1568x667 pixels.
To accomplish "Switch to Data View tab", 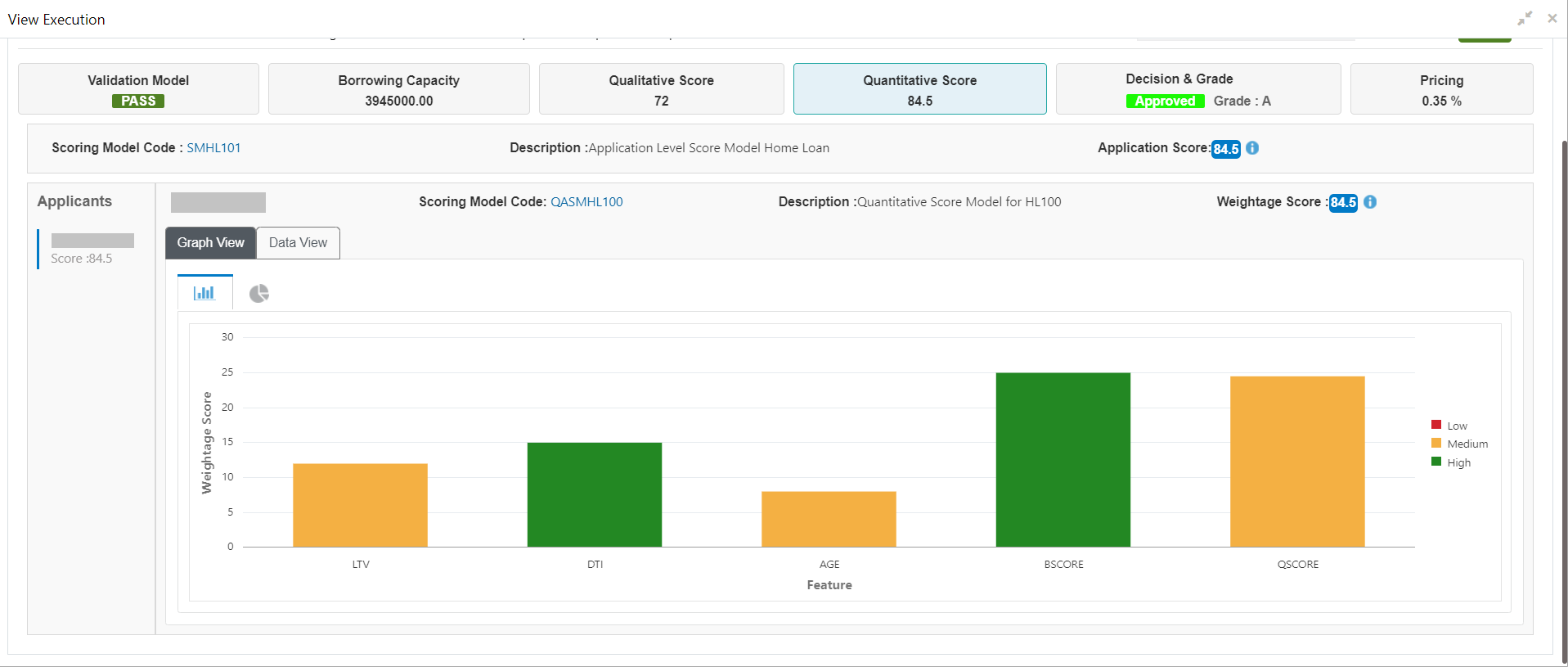I will point(299,243).
